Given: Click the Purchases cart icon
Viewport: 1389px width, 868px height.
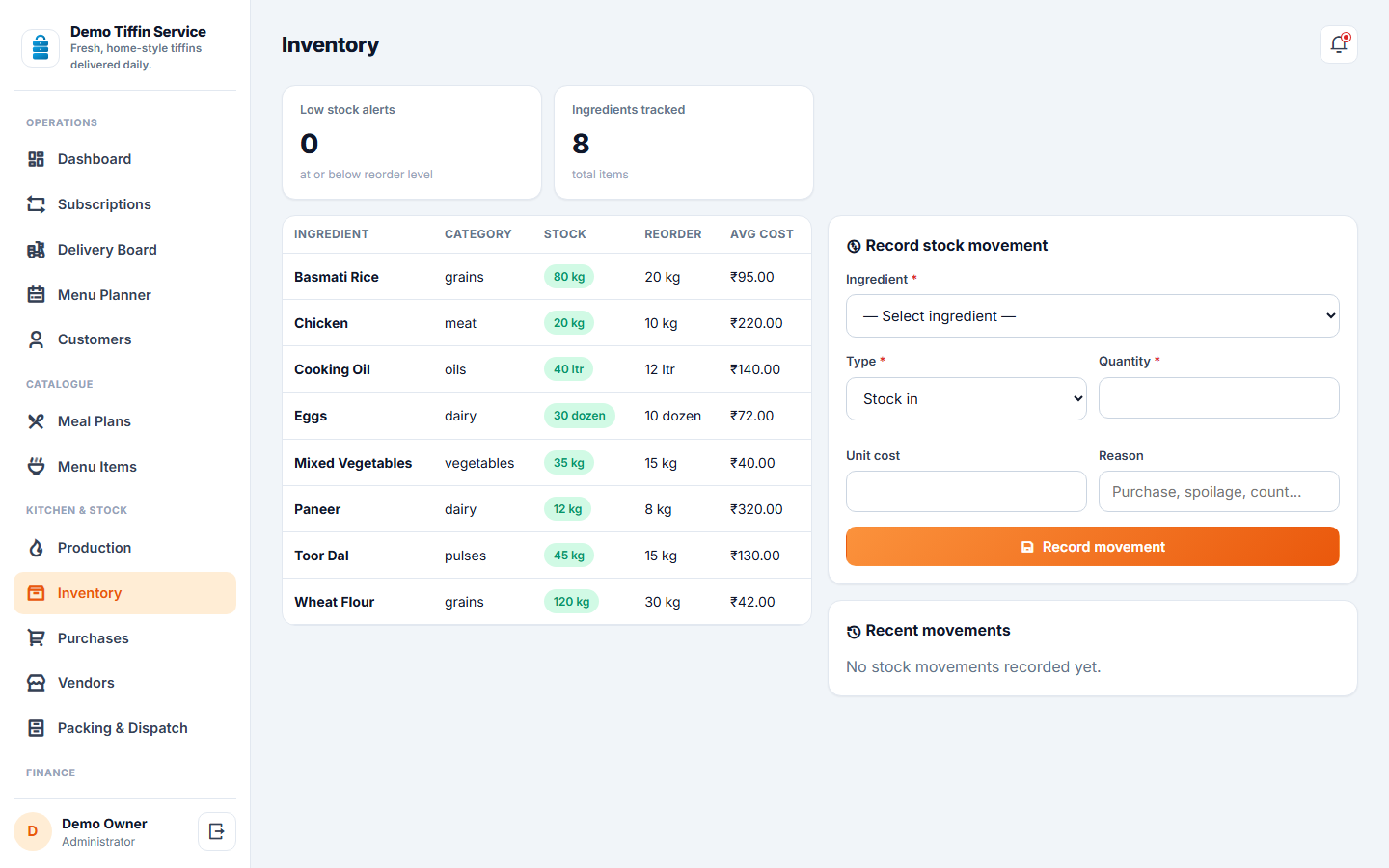Looking at the screenshot, I should [x=36, y=638].
